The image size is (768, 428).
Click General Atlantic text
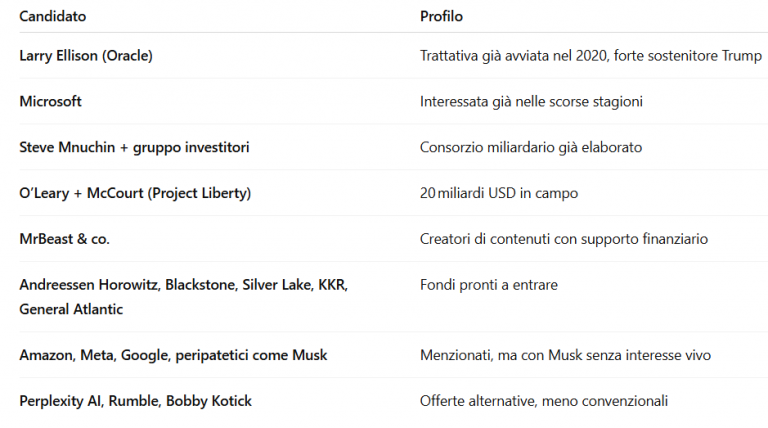tap(71, 309)
